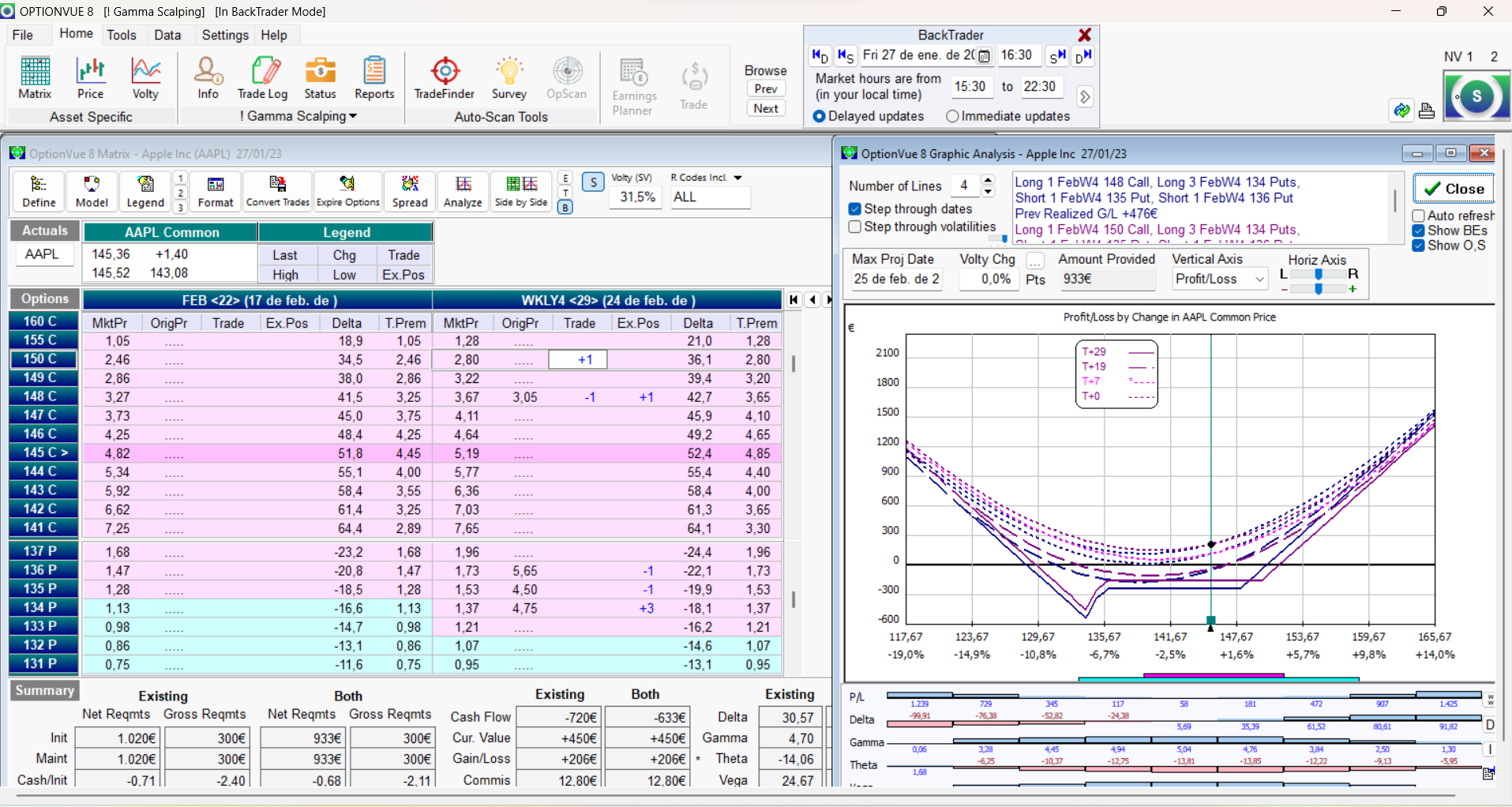
Task: Open the BackTrader calendar date picker
Action: tap(984, 56)
